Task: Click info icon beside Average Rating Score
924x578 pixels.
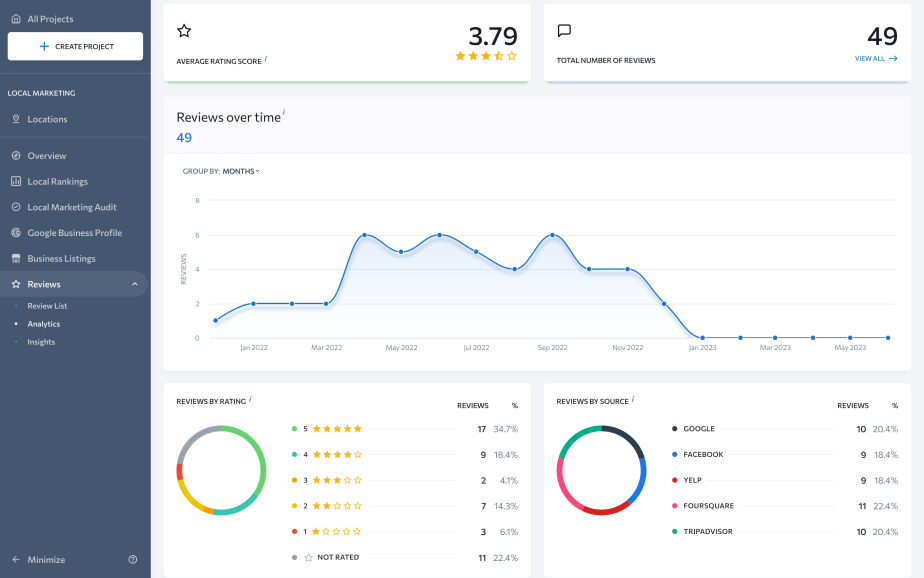Action: [266, 59]
